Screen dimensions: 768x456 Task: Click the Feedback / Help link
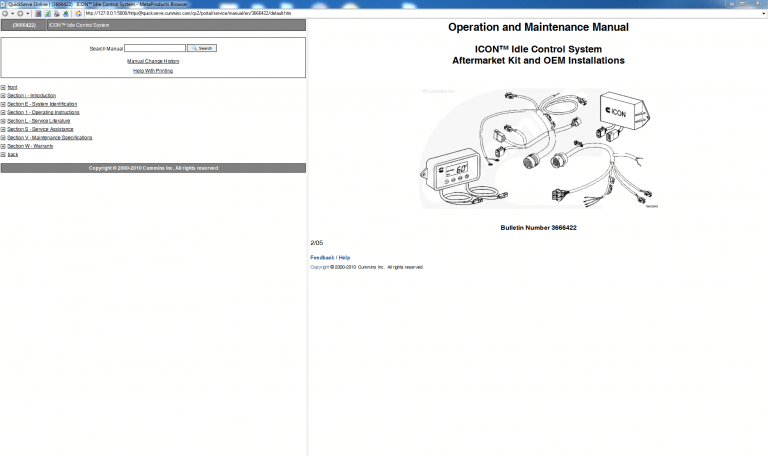[x=330, y=258]
